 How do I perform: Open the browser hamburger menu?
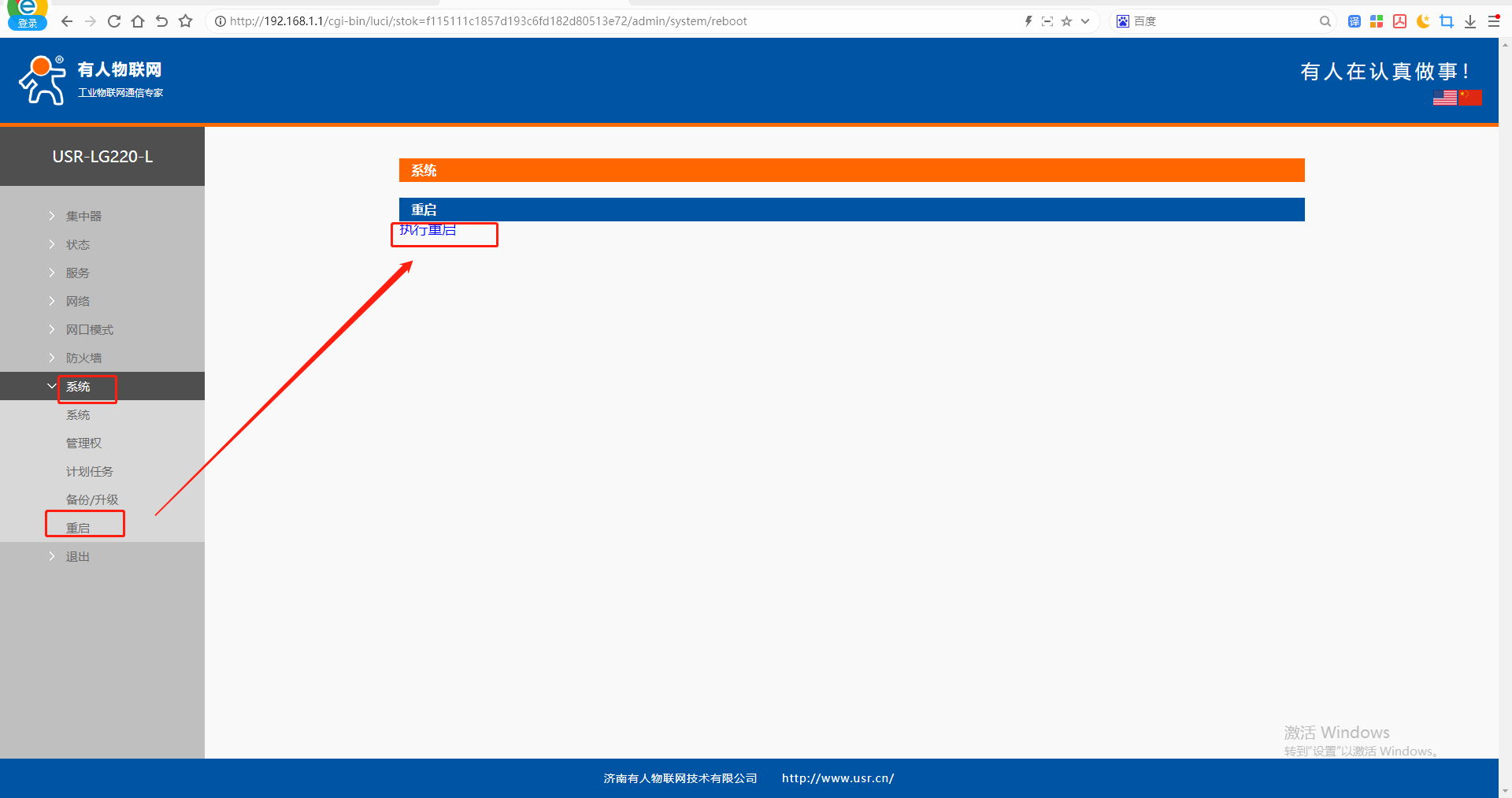1494,21
